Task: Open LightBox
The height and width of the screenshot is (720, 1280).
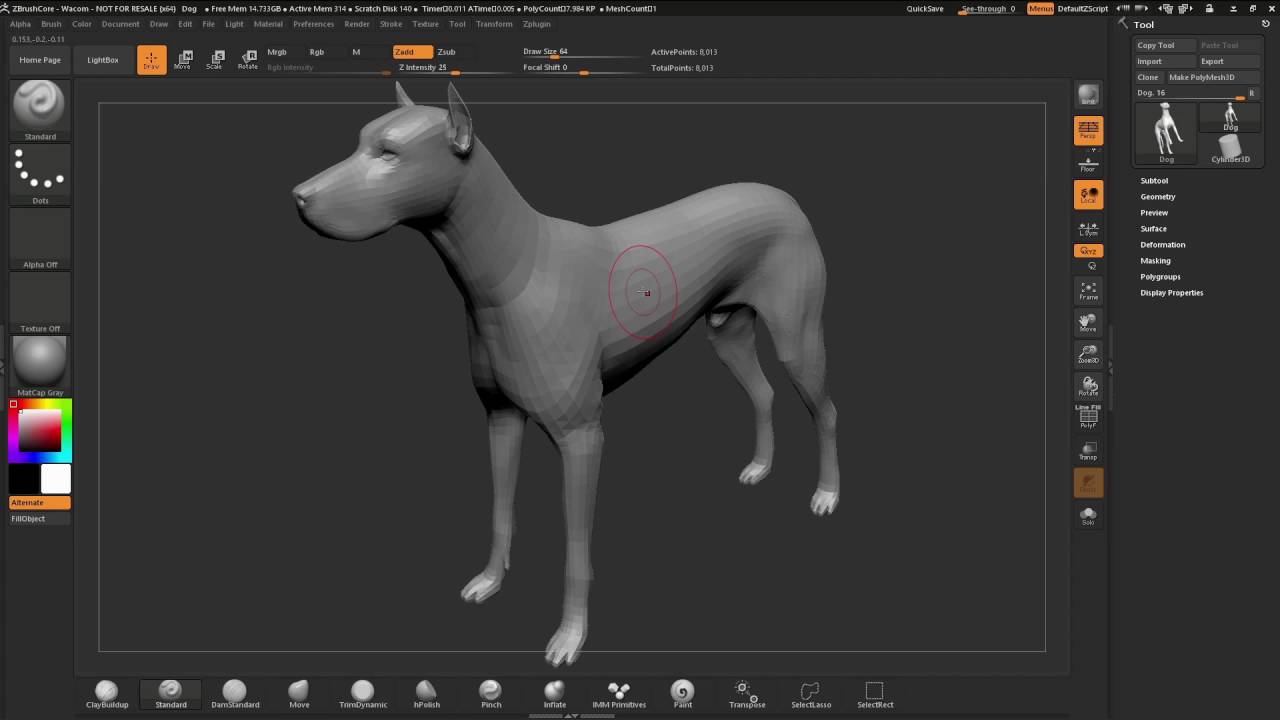Action: (103, 60)
